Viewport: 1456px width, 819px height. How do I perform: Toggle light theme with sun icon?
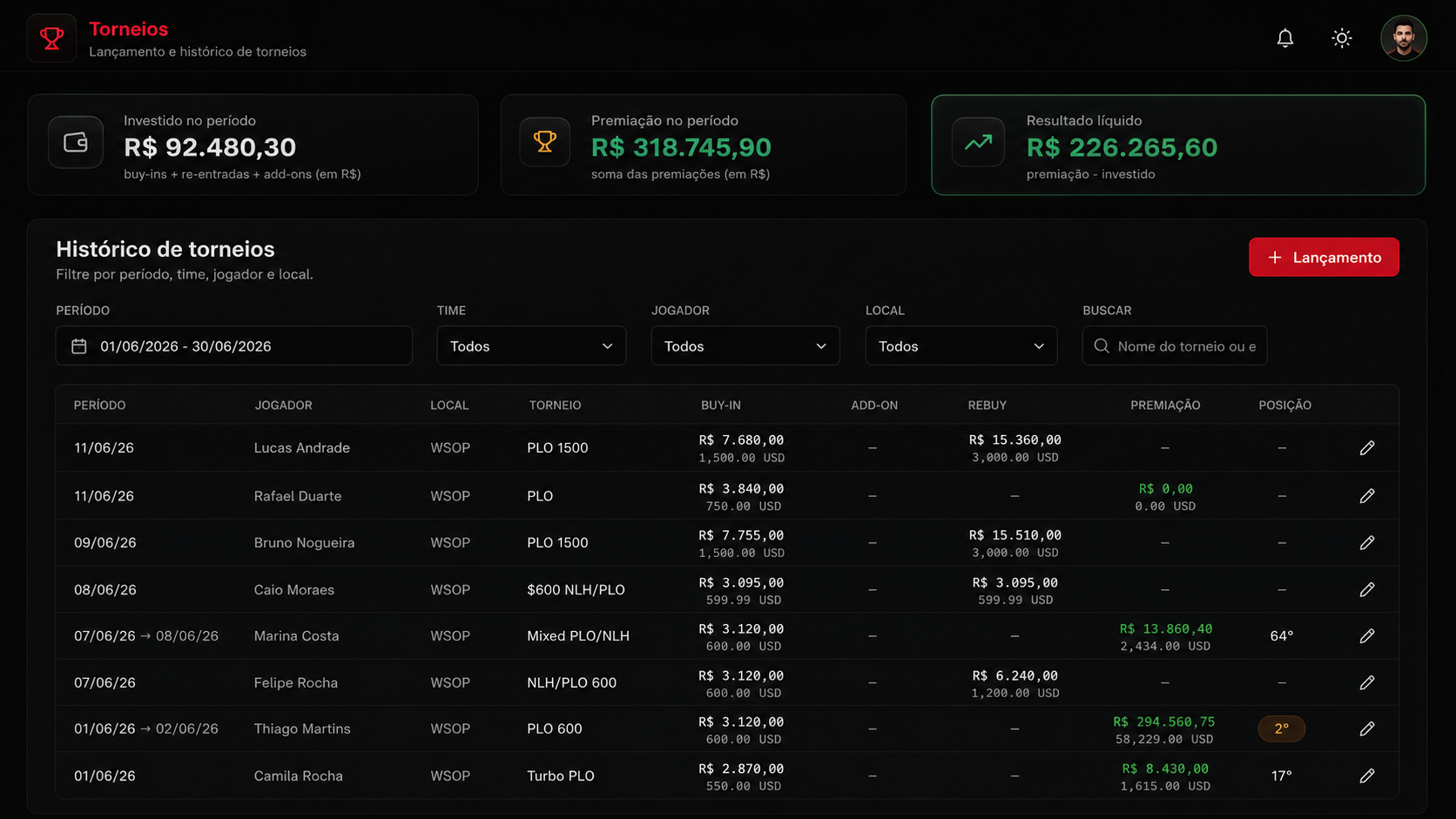(x=1341, y=38)
